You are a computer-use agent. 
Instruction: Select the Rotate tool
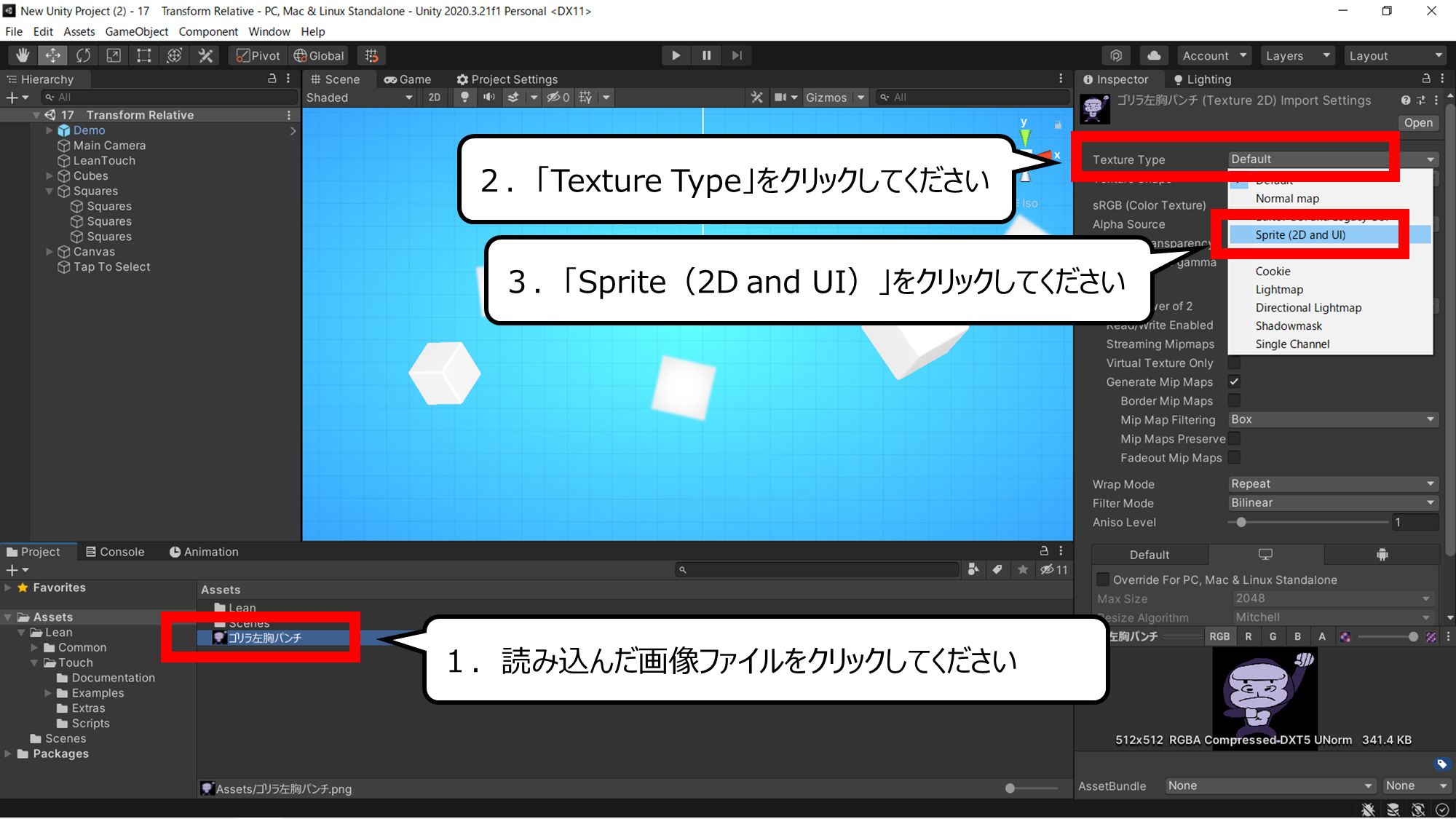(84, 55)
